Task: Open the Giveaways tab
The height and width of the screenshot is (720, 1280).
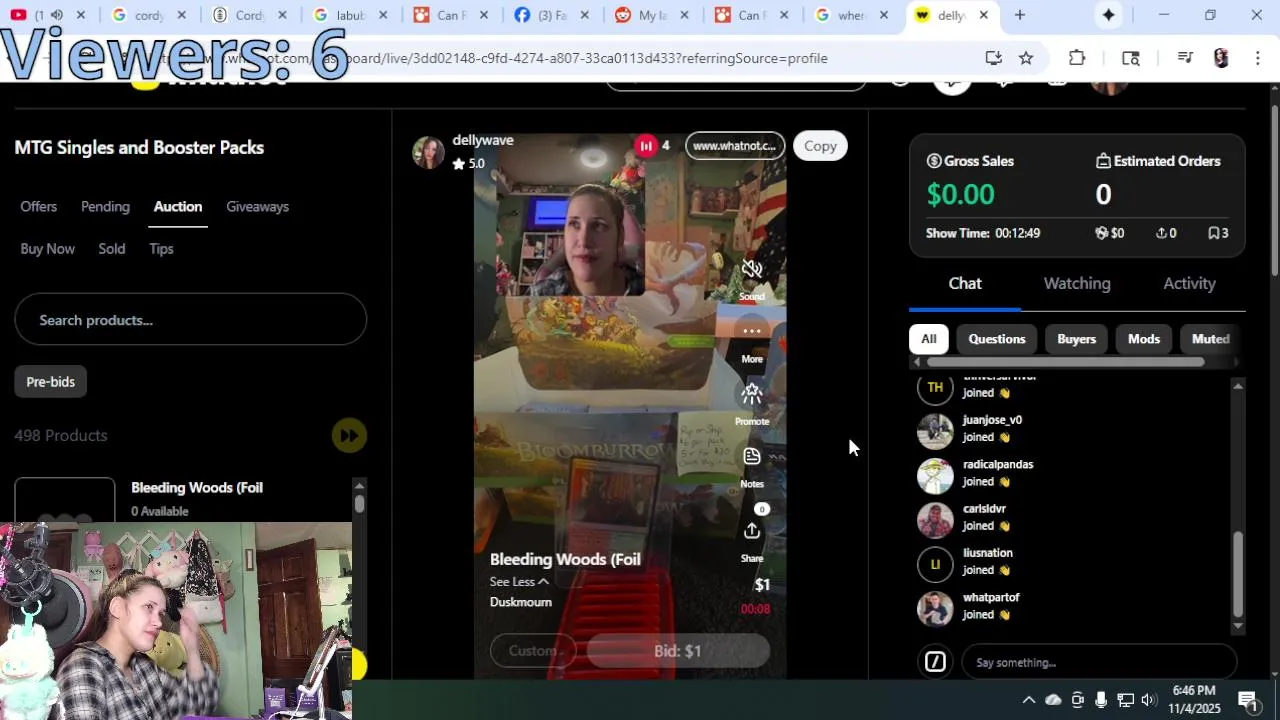Action: (x=257, y=206)
